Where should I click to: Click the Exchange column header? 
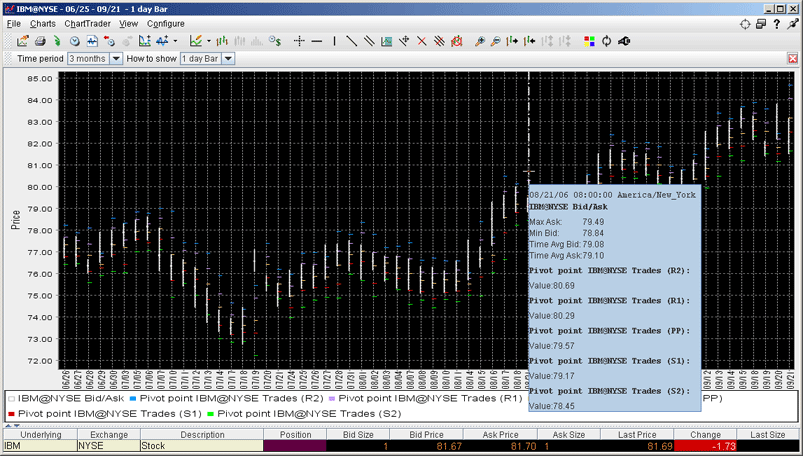(109, 434)
